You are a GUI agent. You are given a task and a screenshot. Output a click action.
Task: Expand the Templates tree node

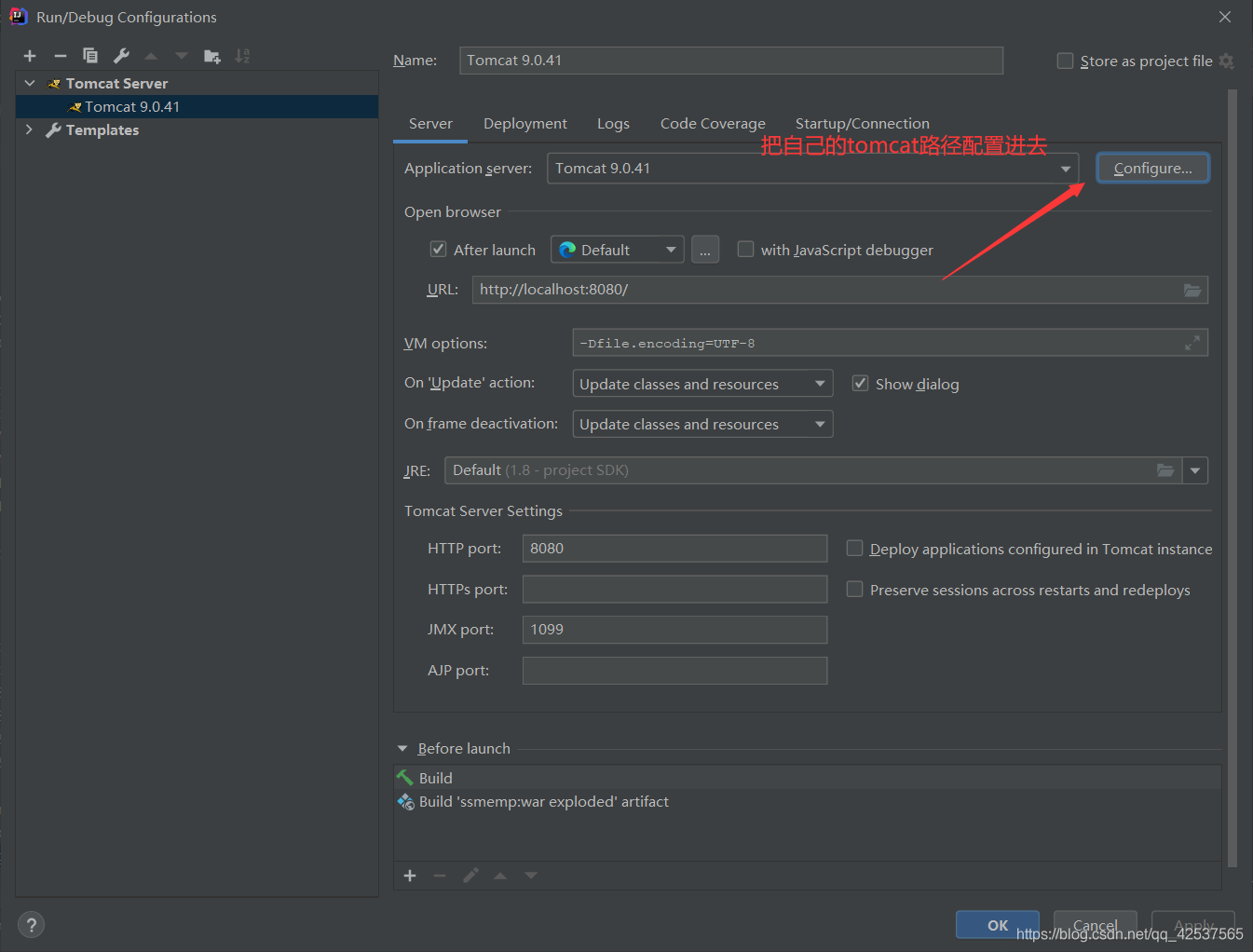pos(30,129)
